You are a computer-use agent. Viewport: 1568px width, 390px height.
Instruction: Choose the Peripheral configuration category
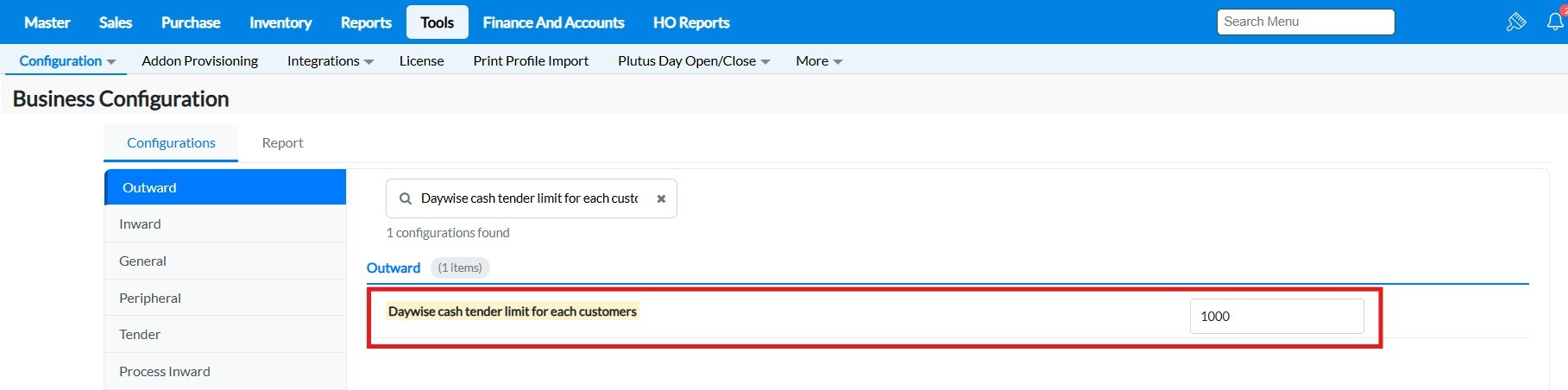click(150, 299)
